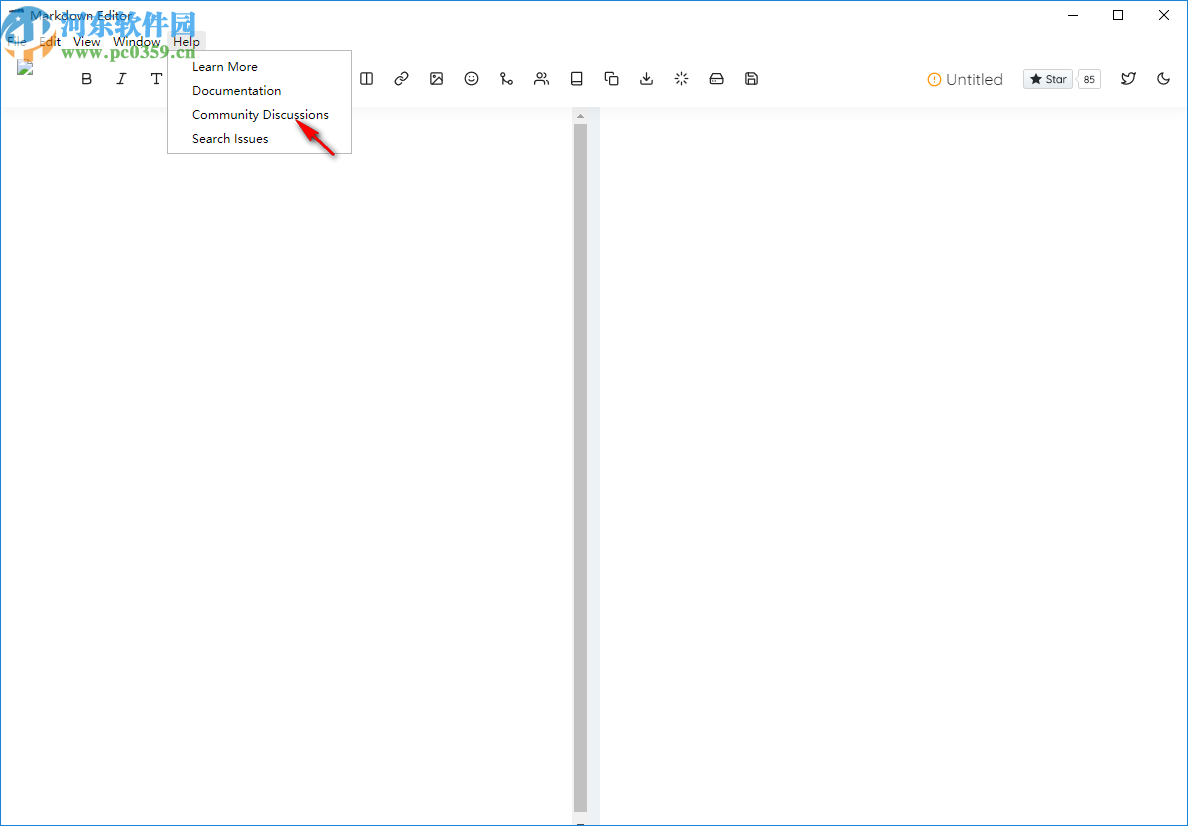
Task: Toggle bold formatting
Action: click(86, 78)
